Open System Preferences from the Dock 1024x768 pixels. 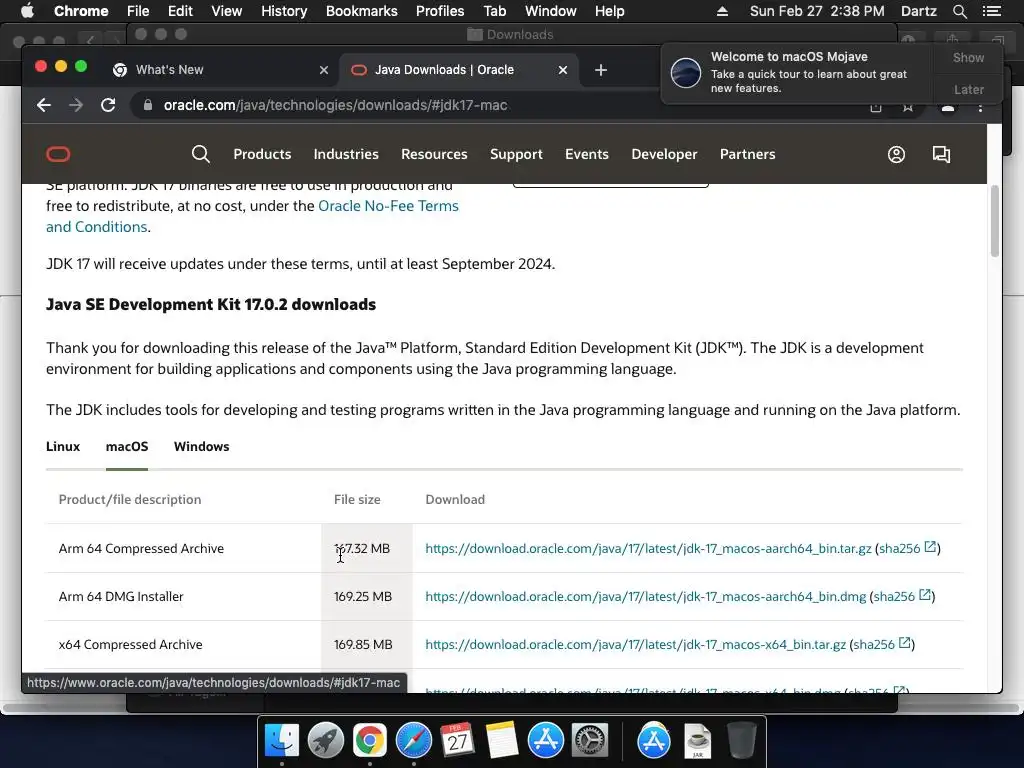pyautogui.click(x=590, y=741)
